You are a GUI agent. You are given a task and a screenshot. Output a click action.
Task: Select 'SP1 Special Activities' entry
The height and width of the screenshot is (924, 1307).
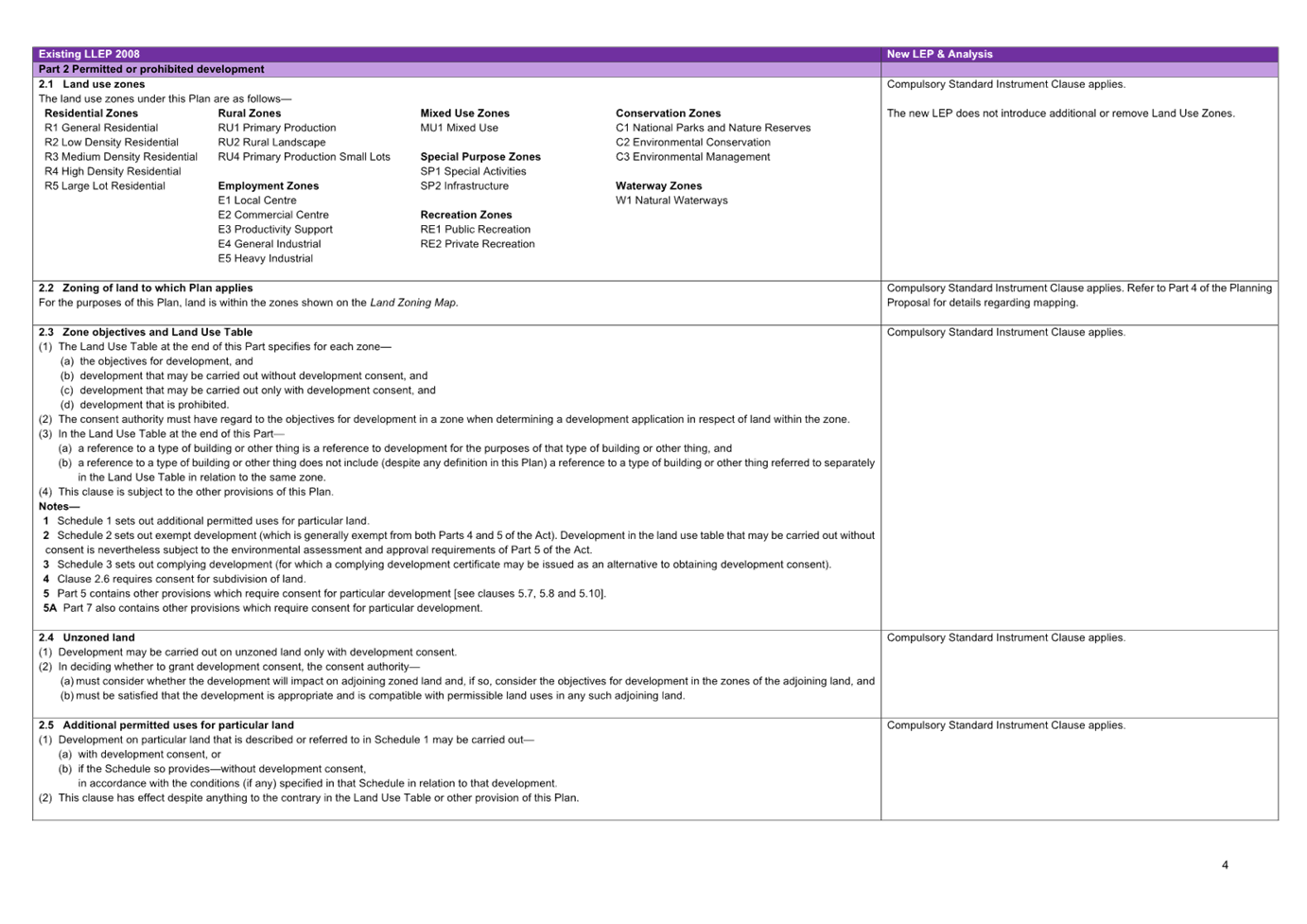click(x=474, y=171)
